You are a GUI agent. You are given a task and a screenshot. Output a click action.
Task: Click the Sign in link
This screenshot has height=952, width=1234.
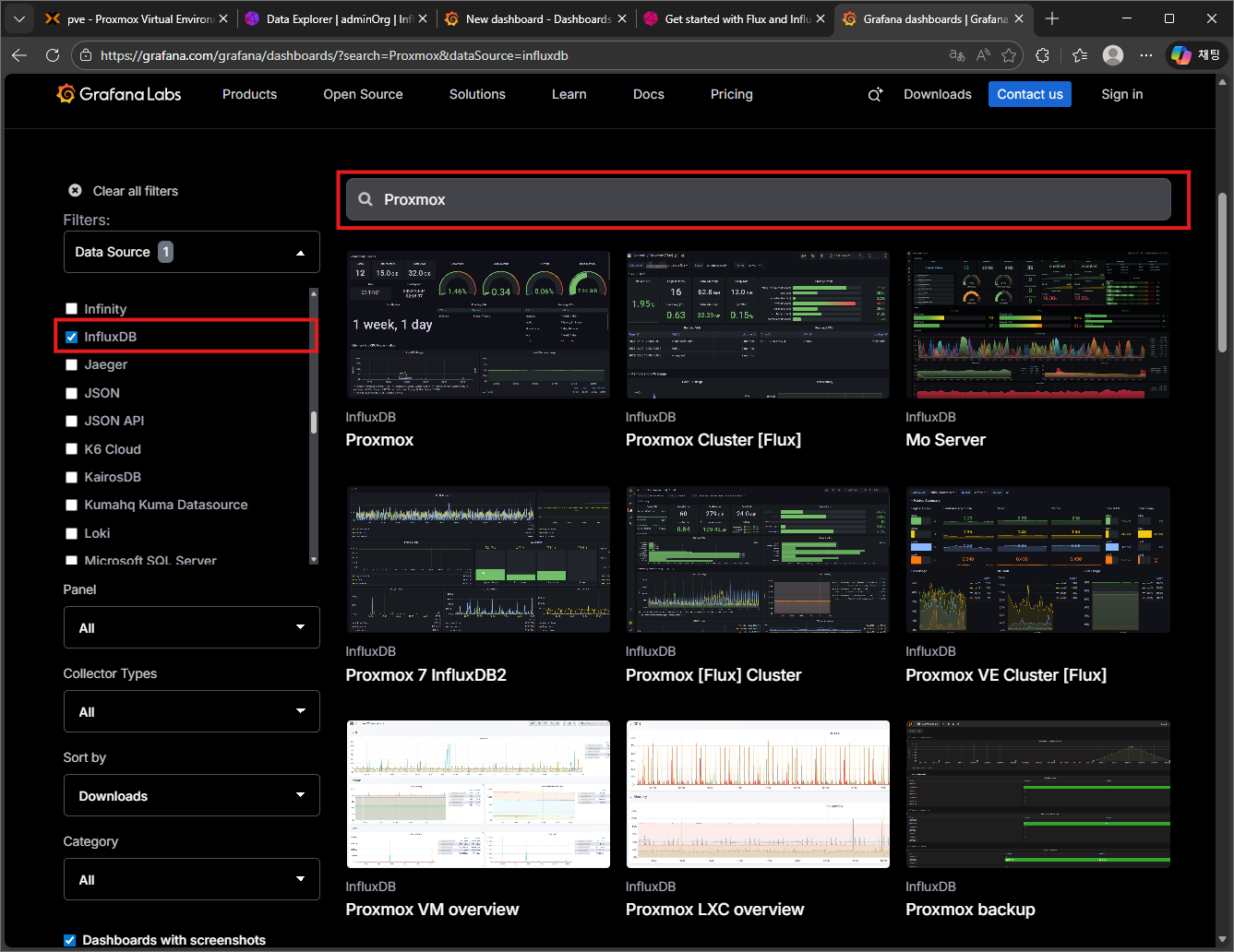1122,94
